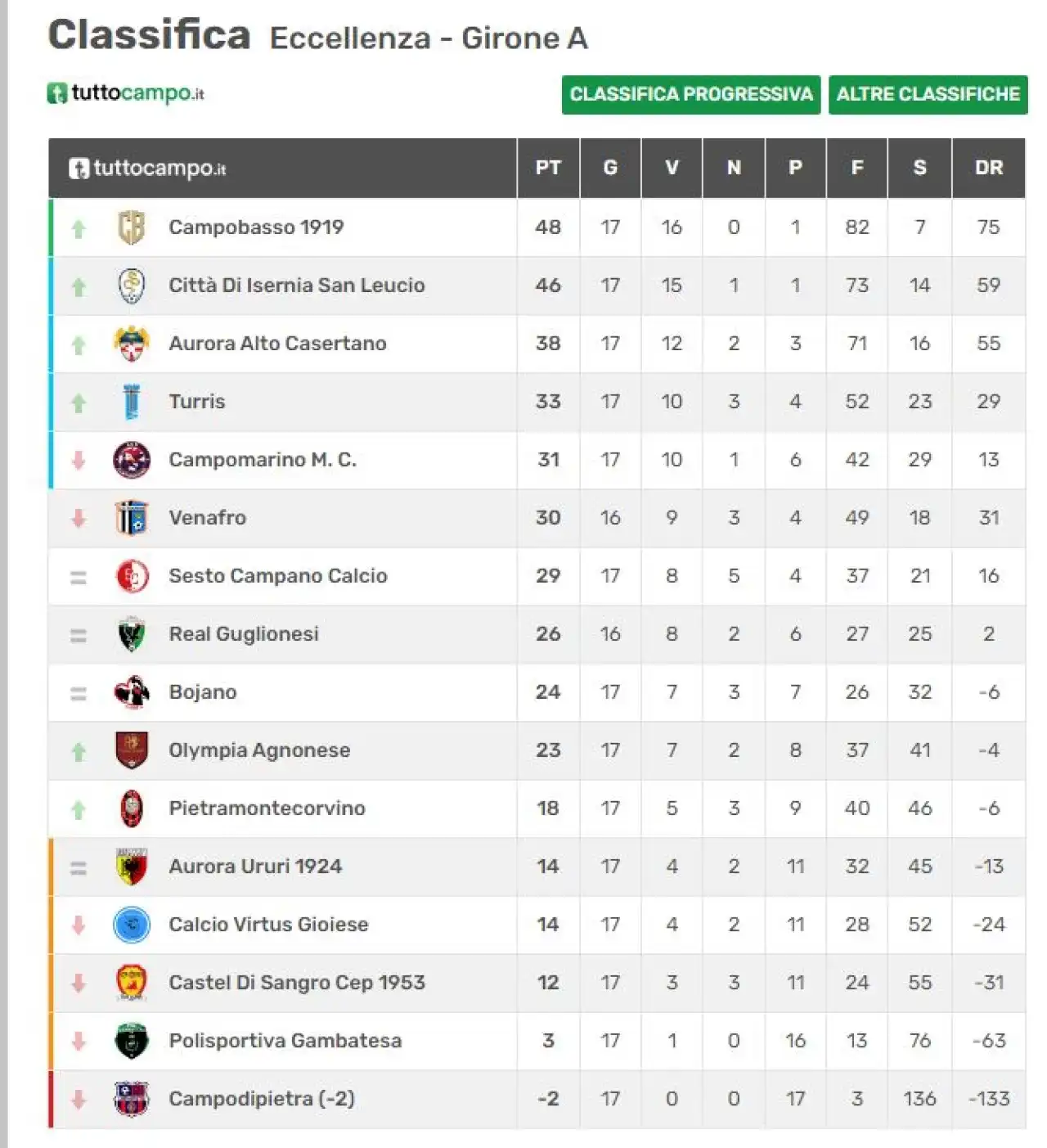Click the Bojano team crest icon
The image size is (1047, 1148).
[132, 692]
